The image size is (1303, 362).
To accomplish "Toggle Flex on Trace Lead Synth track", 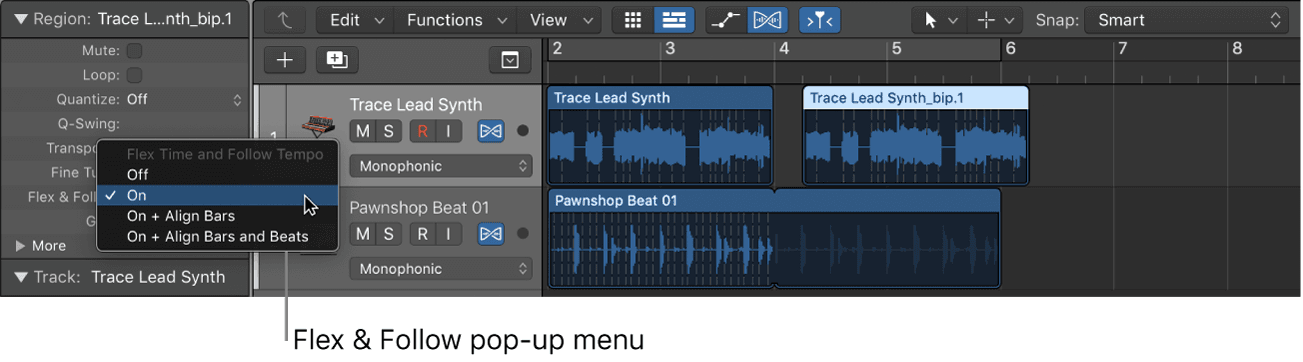I will (x=491, y=131).
